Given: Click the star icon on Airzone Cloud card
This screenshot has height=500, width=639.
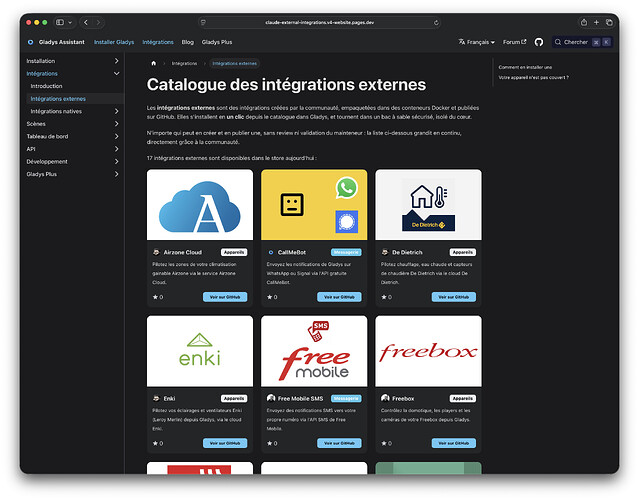Looking at the screenshot, I should click(155, 297).
